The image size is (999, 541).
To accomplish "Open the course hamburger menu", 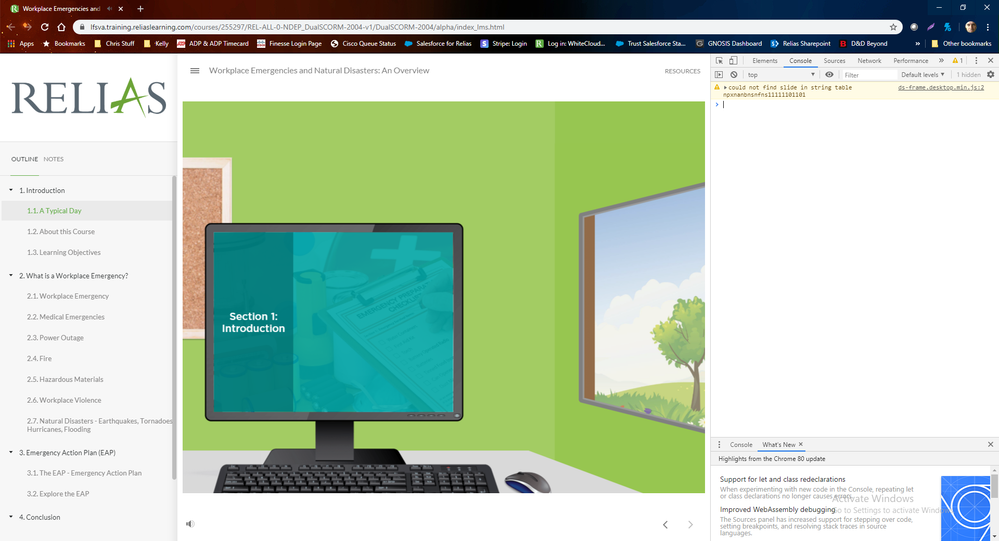I will pyautogui.click(x=195, y=71).
